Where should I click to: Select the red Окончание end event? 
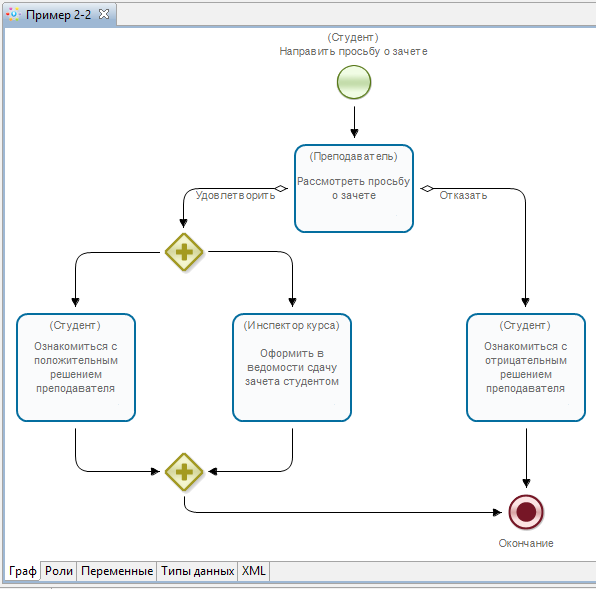(x=526, y=512)
